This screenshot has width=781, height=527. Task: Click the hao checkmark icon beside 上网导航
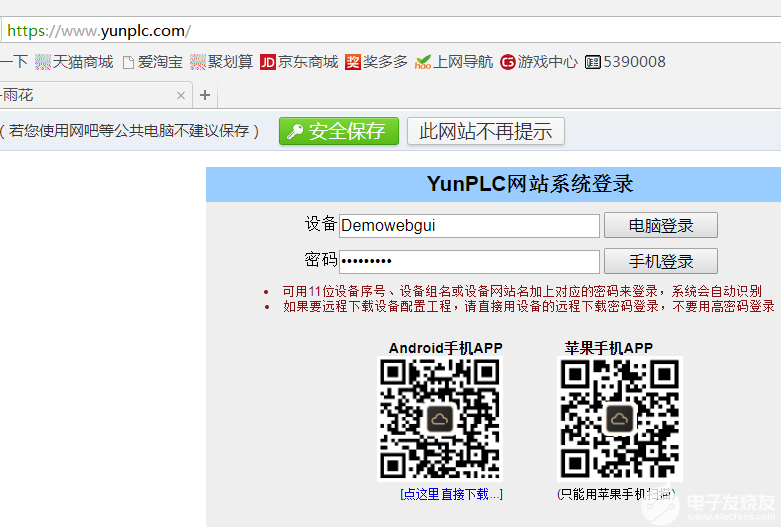click(x=423, y=62)
